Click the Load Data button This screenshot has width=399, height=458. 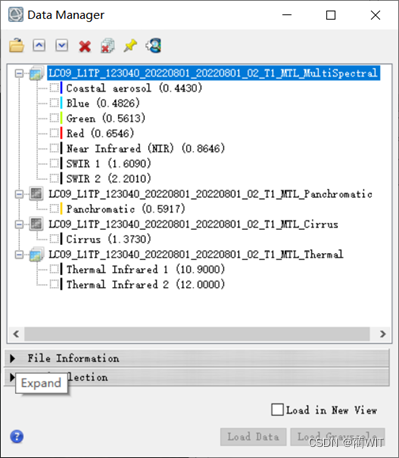click(253, 437)
